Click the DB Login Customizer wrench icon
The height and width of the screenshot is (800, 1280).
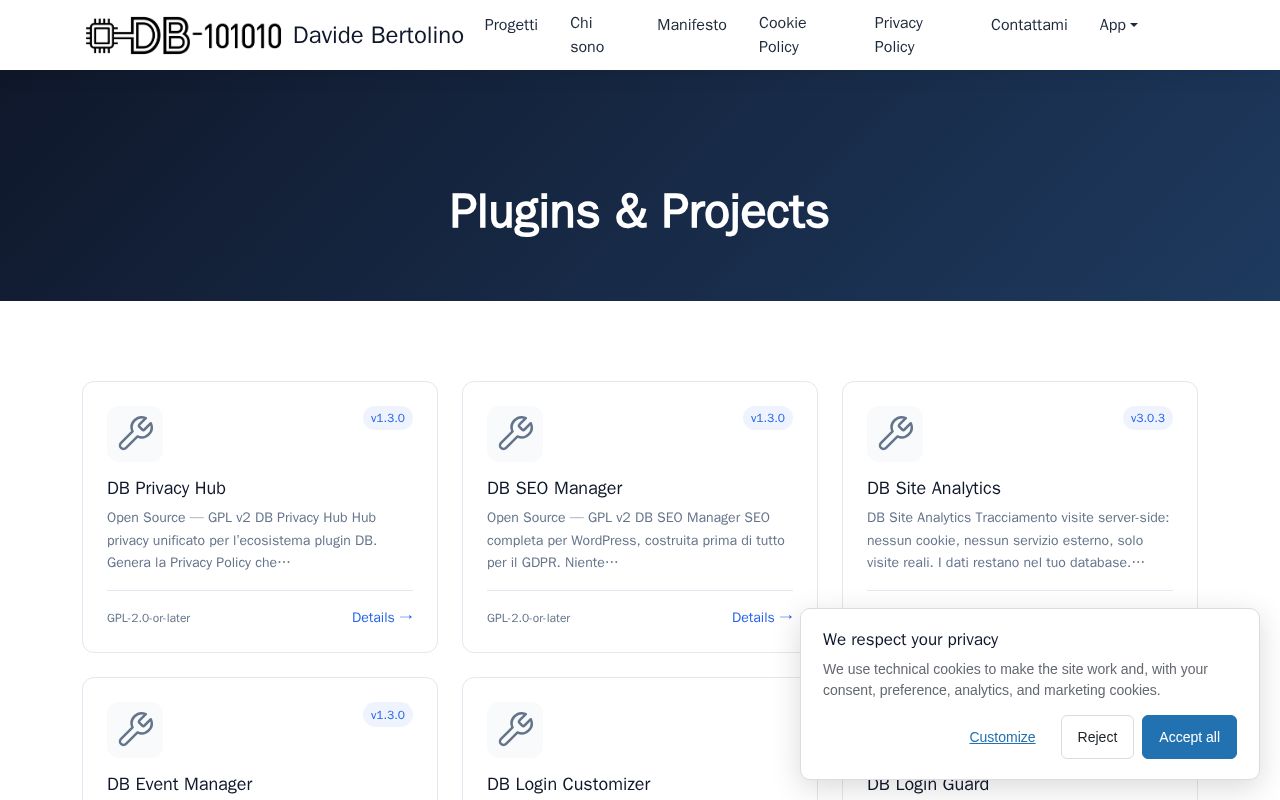pyautogui.click(x=515, y=730)
